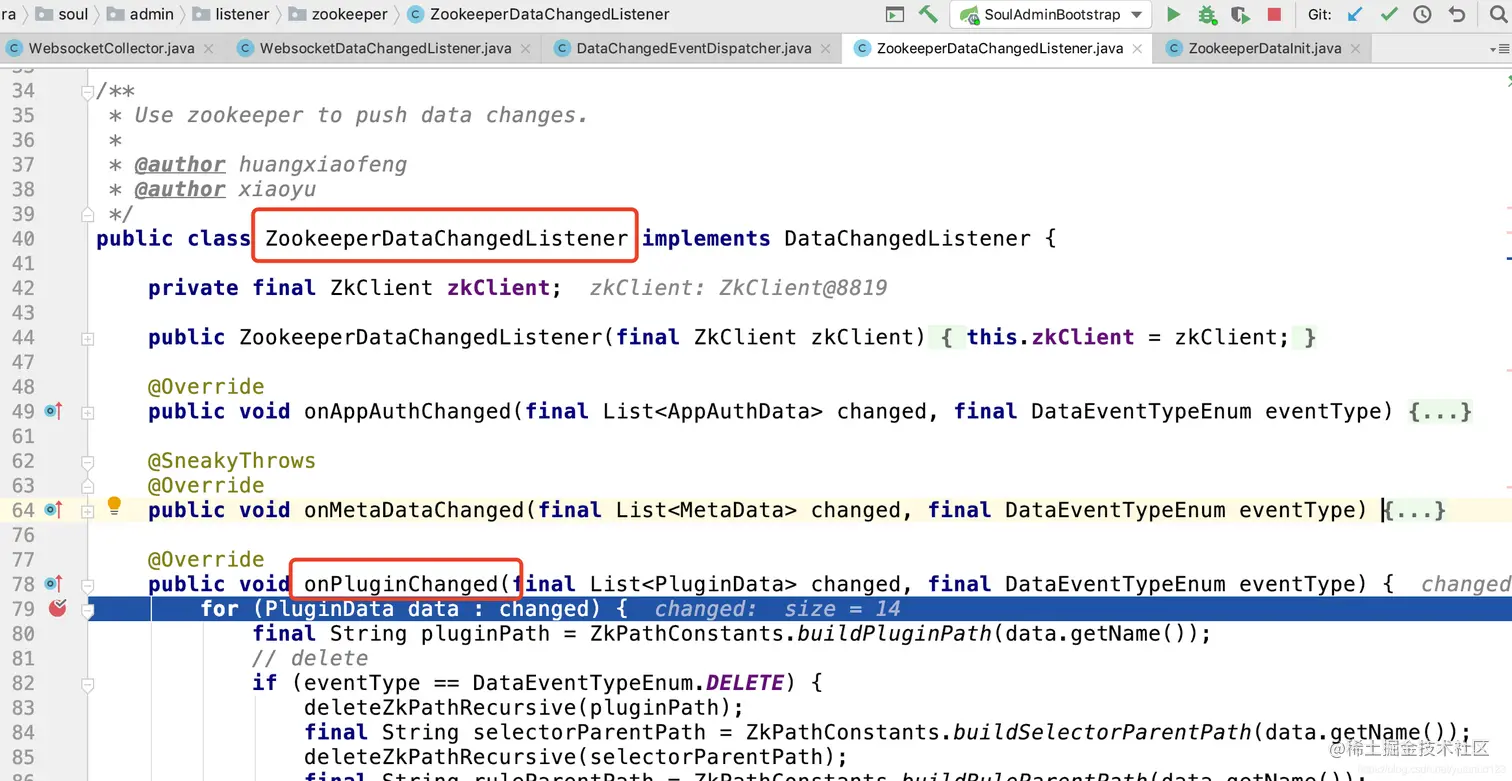Switch to the WebsocketDataChangedListener.java tab

pos(385,48)
